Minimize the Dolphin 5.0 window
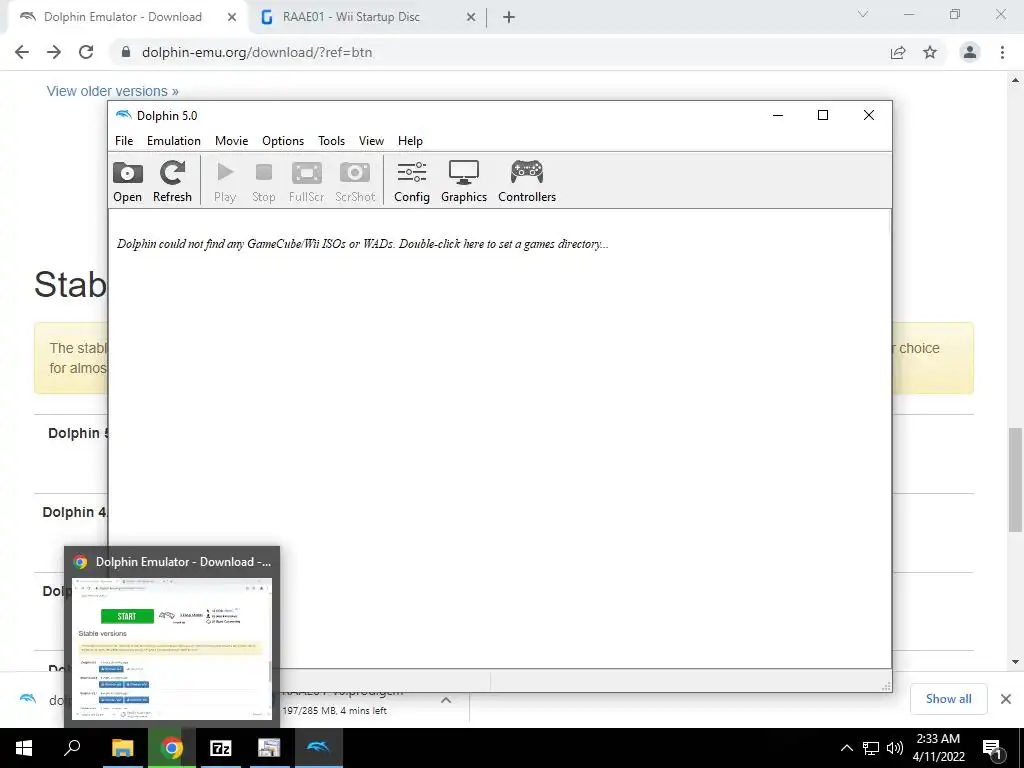The image size is (1024, 768). click(x=778, y=115)
